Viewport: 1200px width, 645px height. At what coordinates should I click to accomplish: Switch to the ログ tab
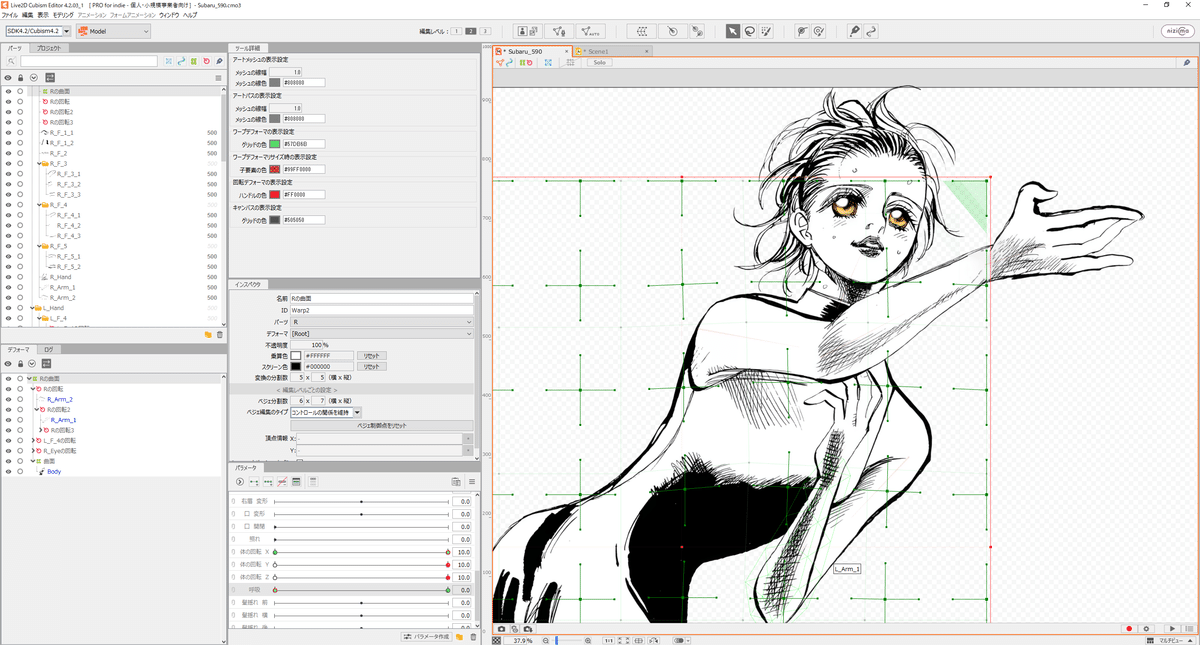(x=48, y=350)
